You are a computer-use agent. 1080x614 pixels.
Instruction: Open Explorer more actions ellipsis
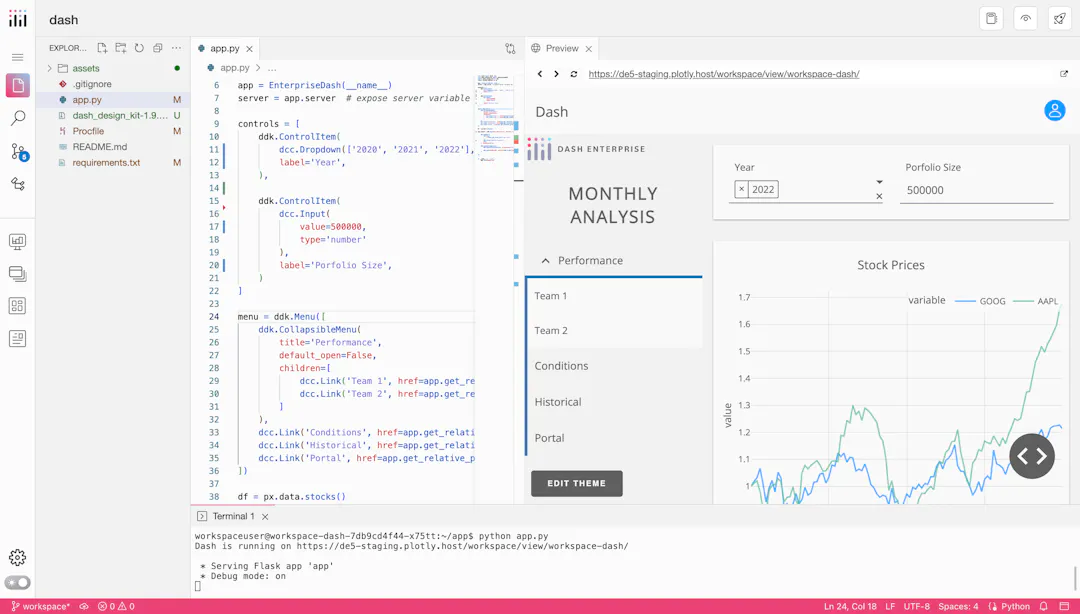pos(176,48)
